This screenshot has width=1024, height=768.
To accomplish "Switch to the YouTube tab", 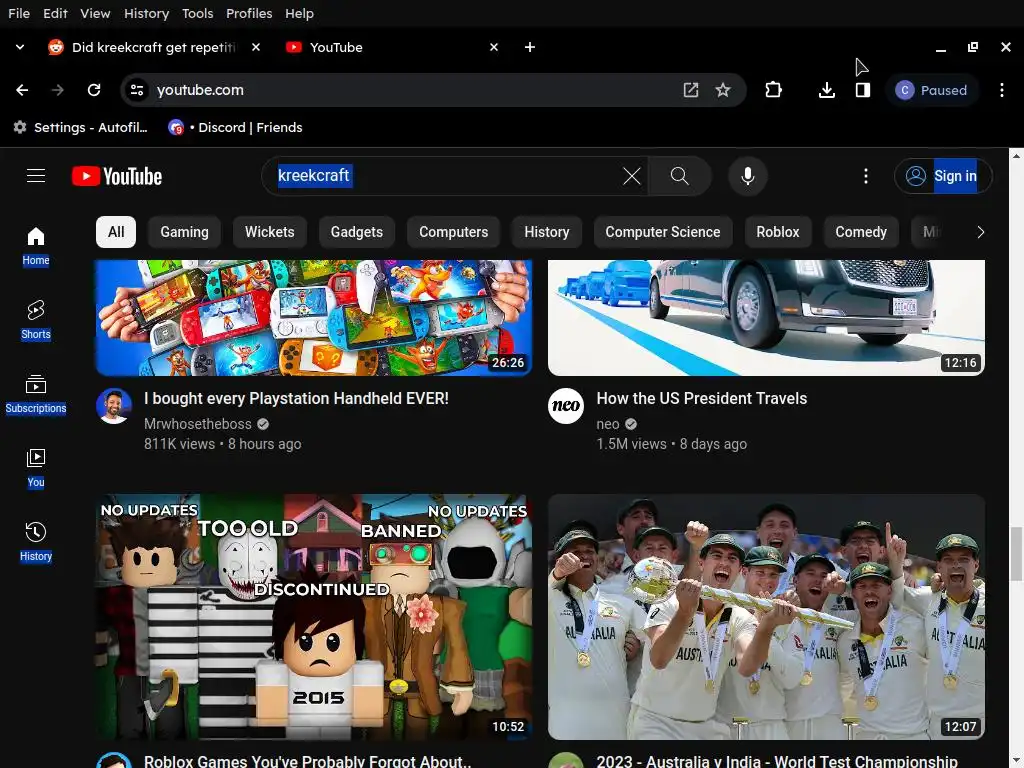I will point(392,47).
